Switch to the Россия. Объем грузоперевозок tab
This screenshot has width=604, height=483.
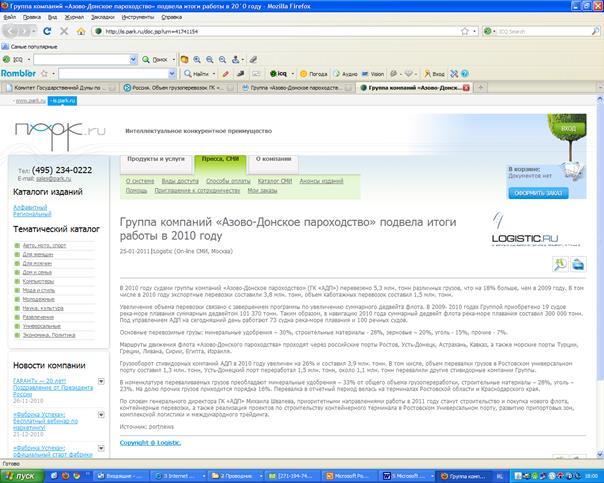pos(179,88)
